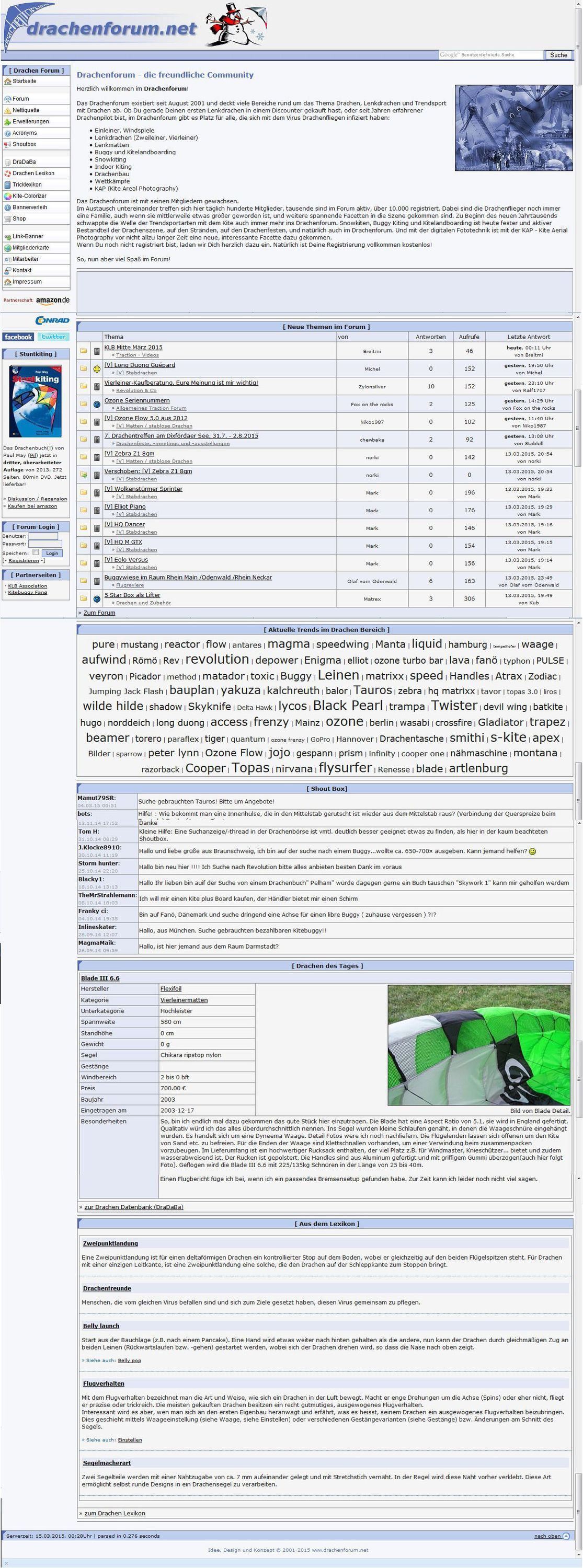Click the Login button
This screenshot has width=583, height=1568.
click(52, 554)
